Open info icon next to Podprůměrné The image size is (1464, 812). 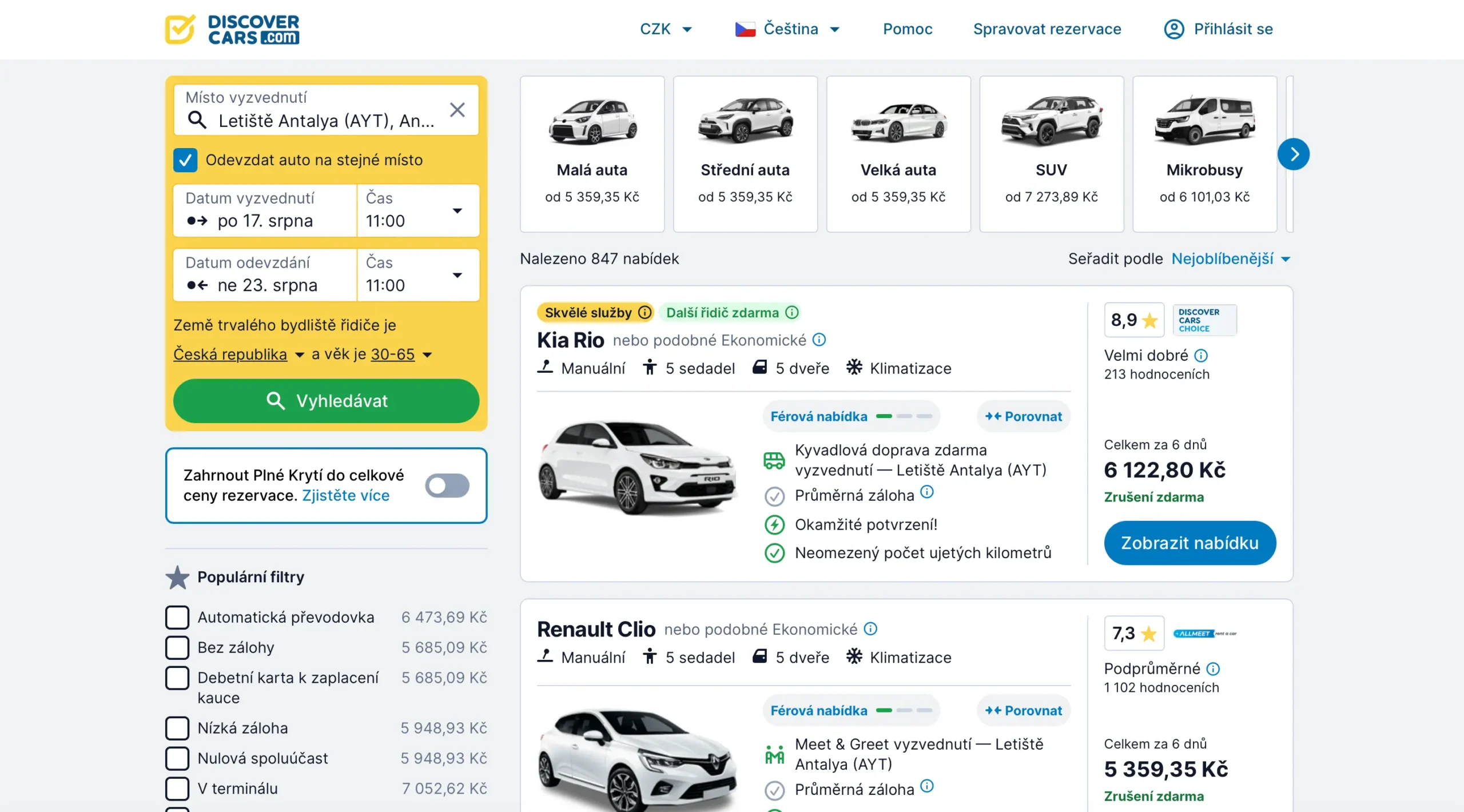click(x=1213, y=668)
